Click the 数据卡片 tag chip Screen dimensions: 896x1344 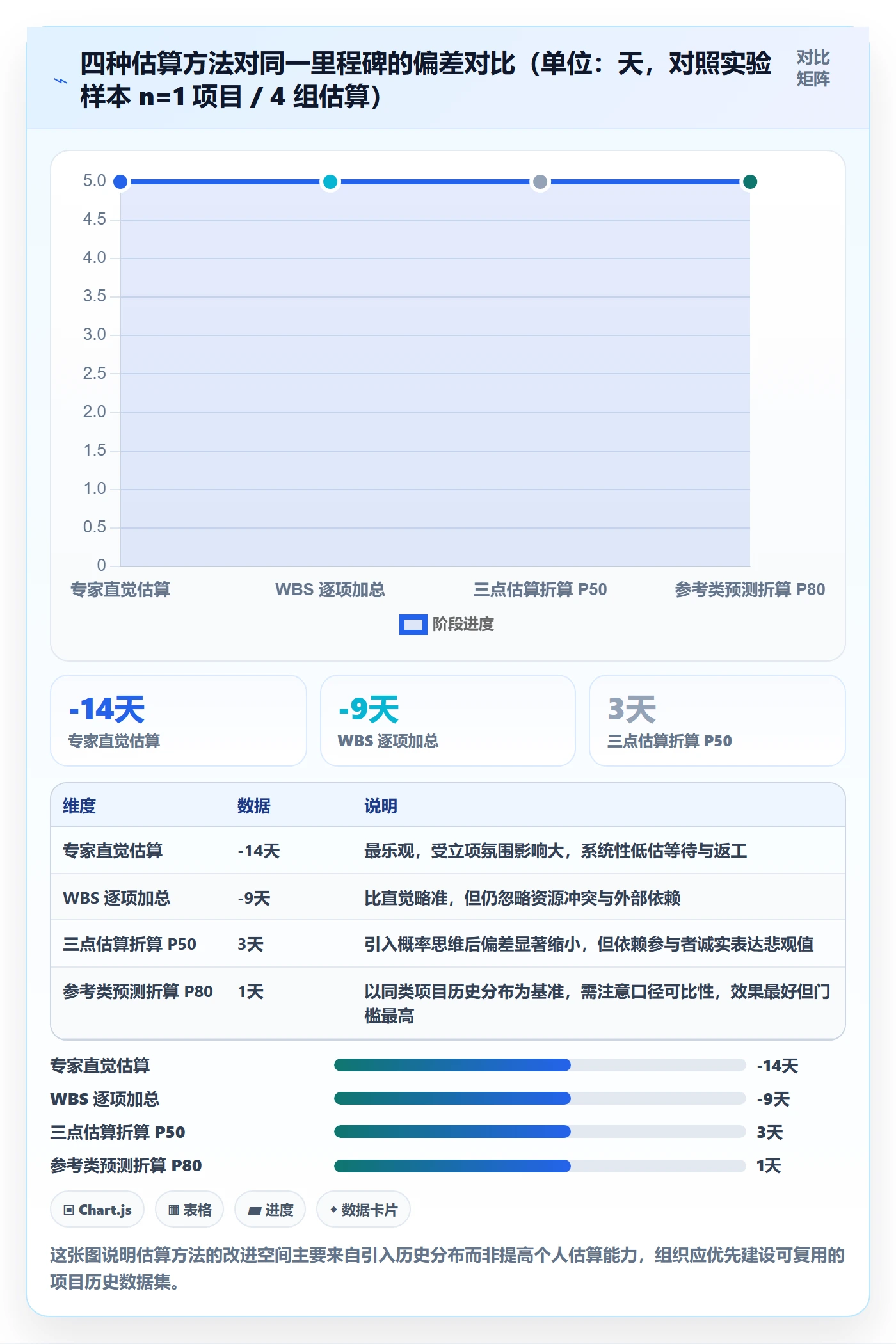[364, 1210]
